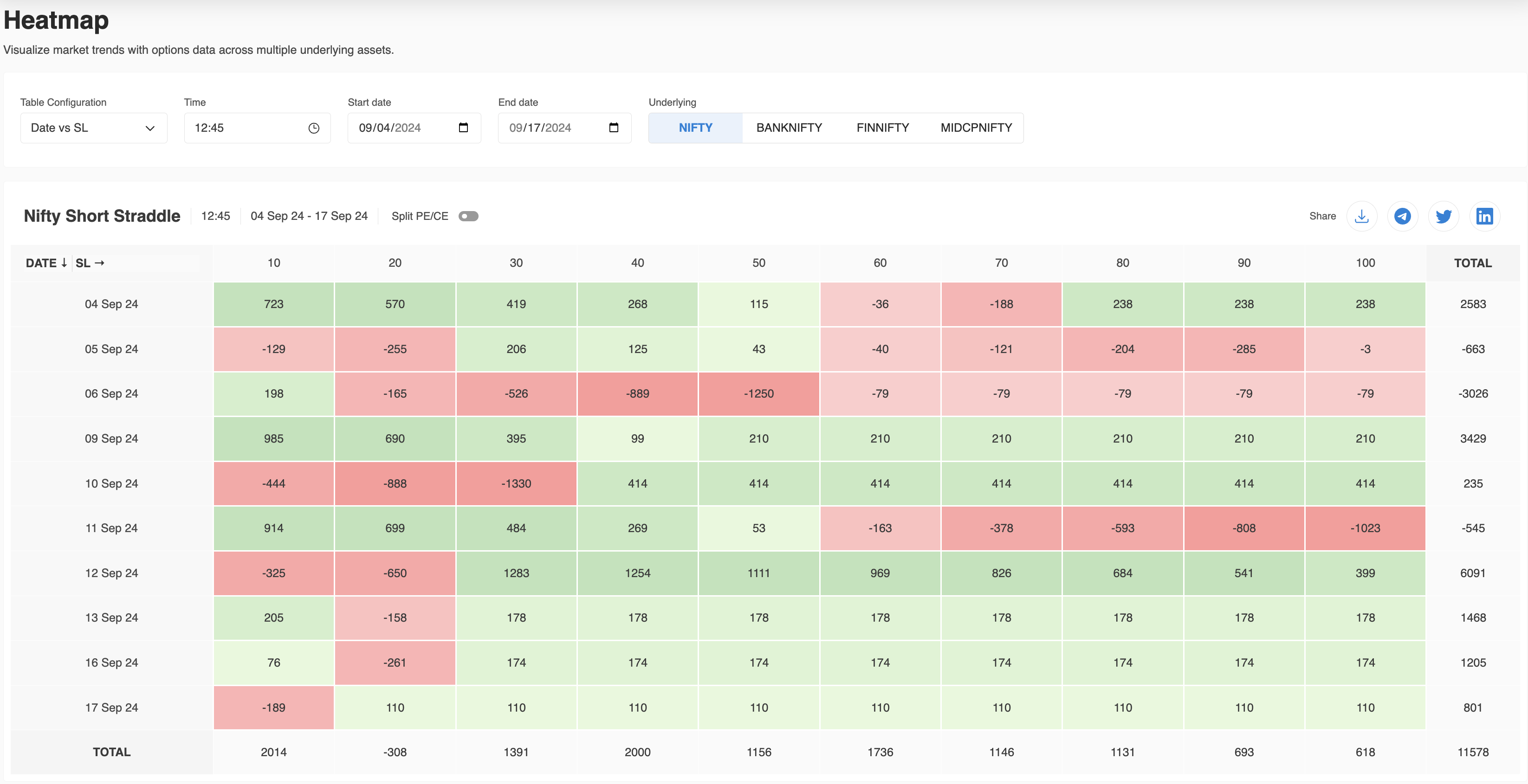
Task: Click the row total 6091
Action: click(x=1472, y=573)
